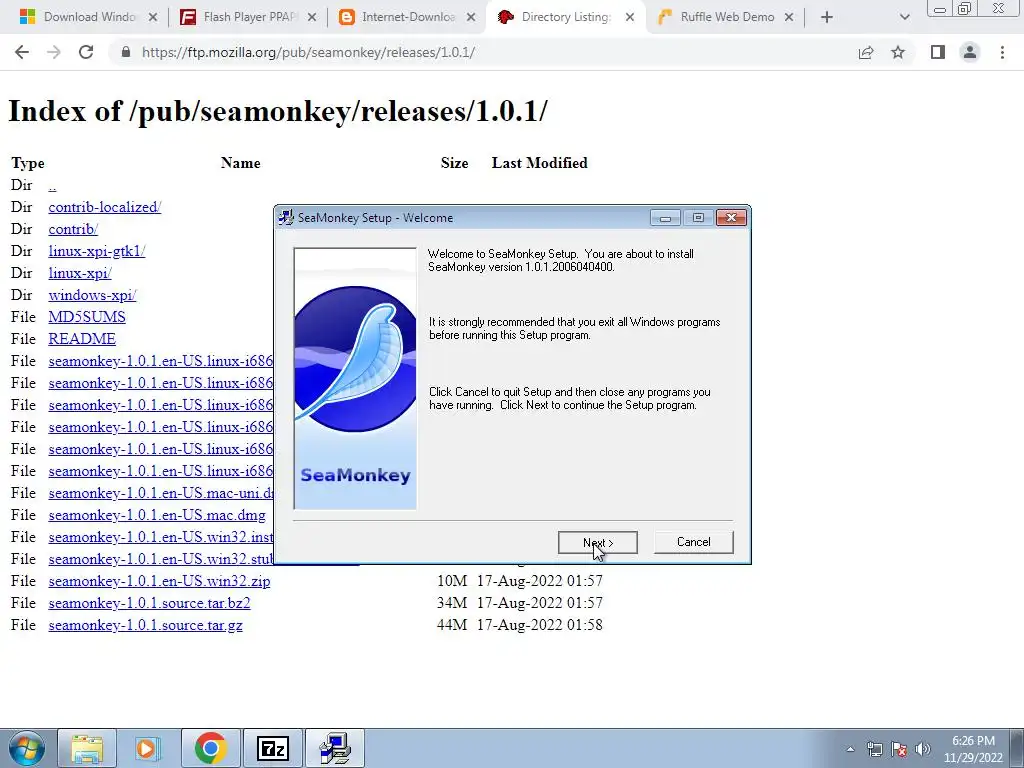Viewport: 1024px width, 768px height.
Task: Open the Action Center flag icon
Action: coord(899,749)
